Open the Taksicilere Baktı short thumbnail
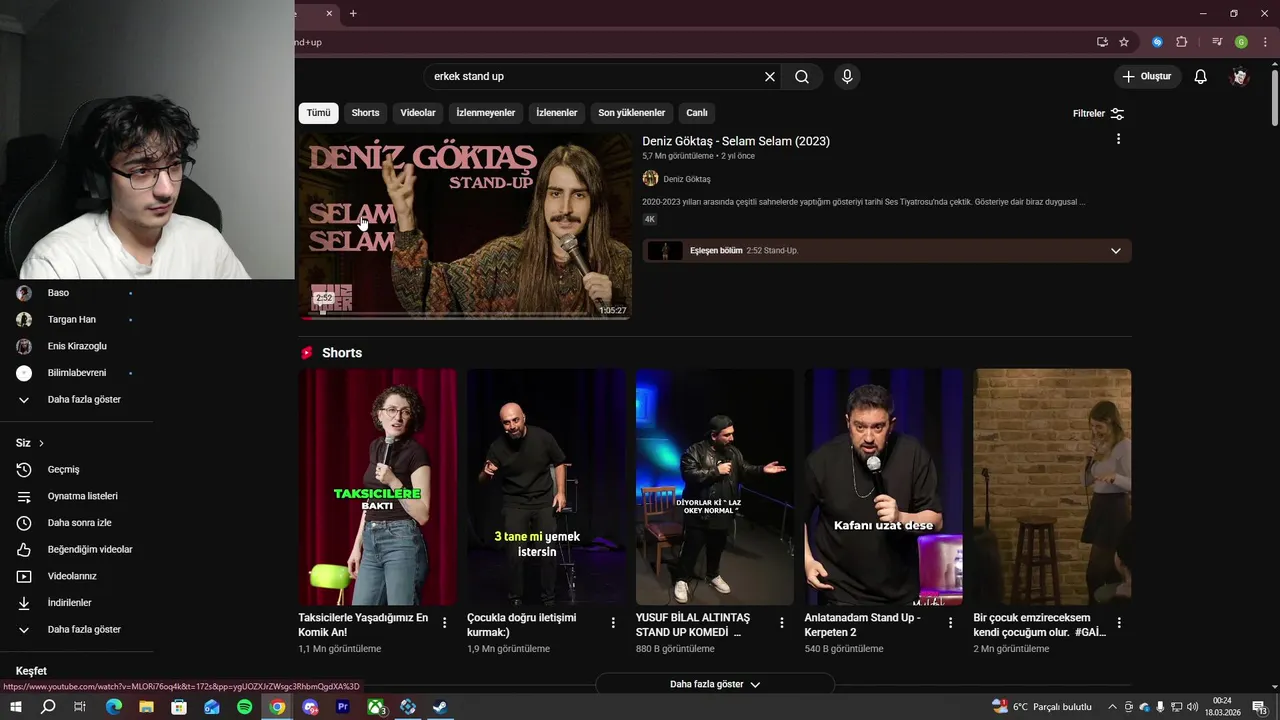Image resolution: width=1280 pixels, height=720 pixels. [377, 487]
